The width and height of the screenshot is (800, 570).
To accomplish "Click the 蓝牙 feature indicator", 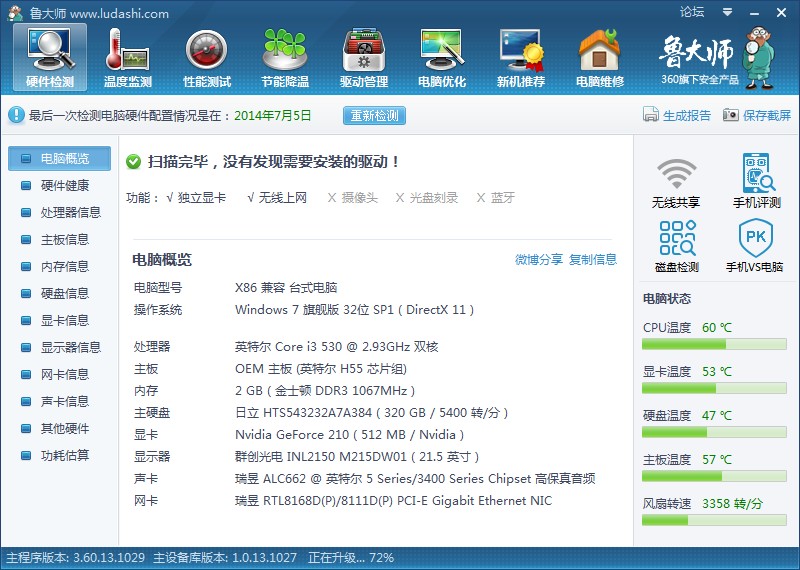I will point(495,197).
